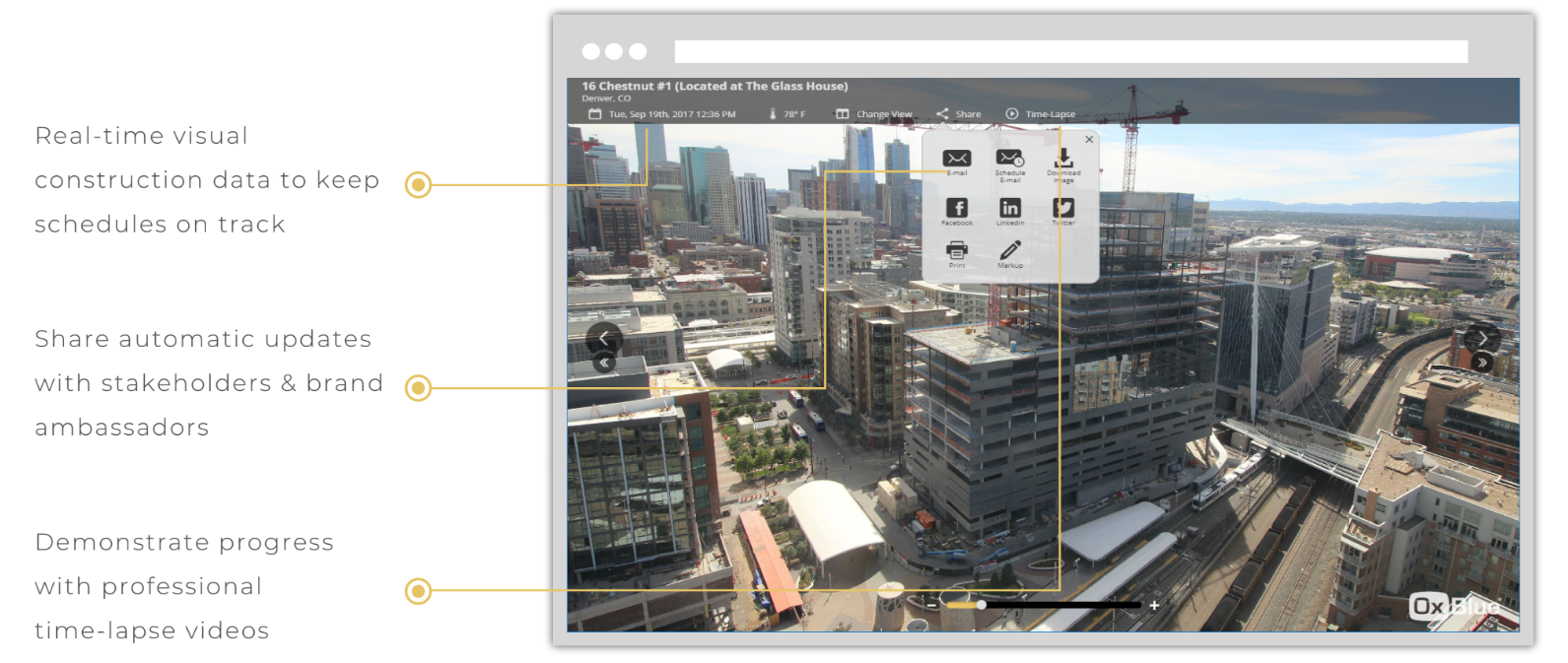Click the Denver, CO location text
The width and height of the screenshot is (1568, 663).
point(606,99)
